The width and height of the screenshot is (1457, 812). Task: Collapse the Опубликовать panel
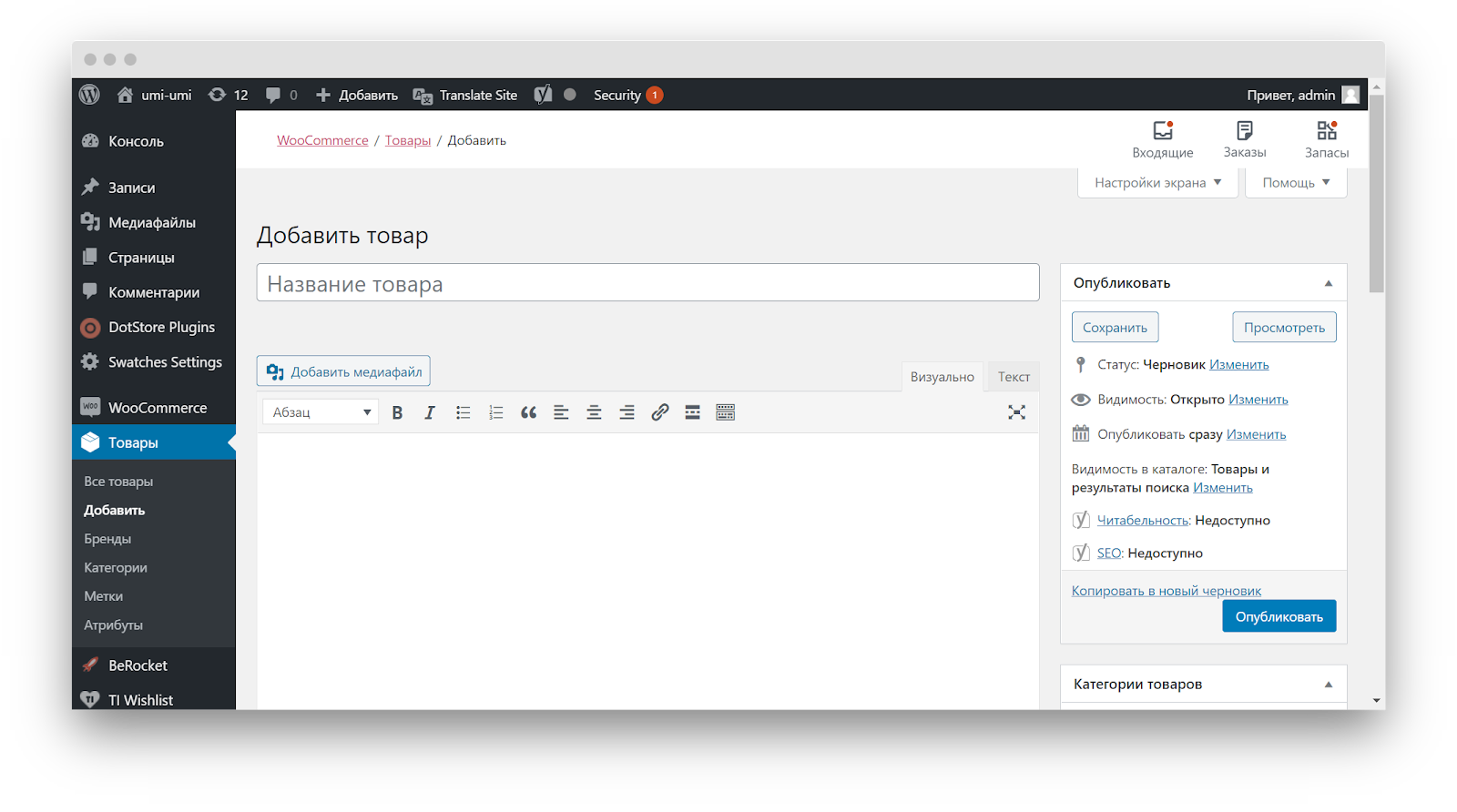[1328, 283]
